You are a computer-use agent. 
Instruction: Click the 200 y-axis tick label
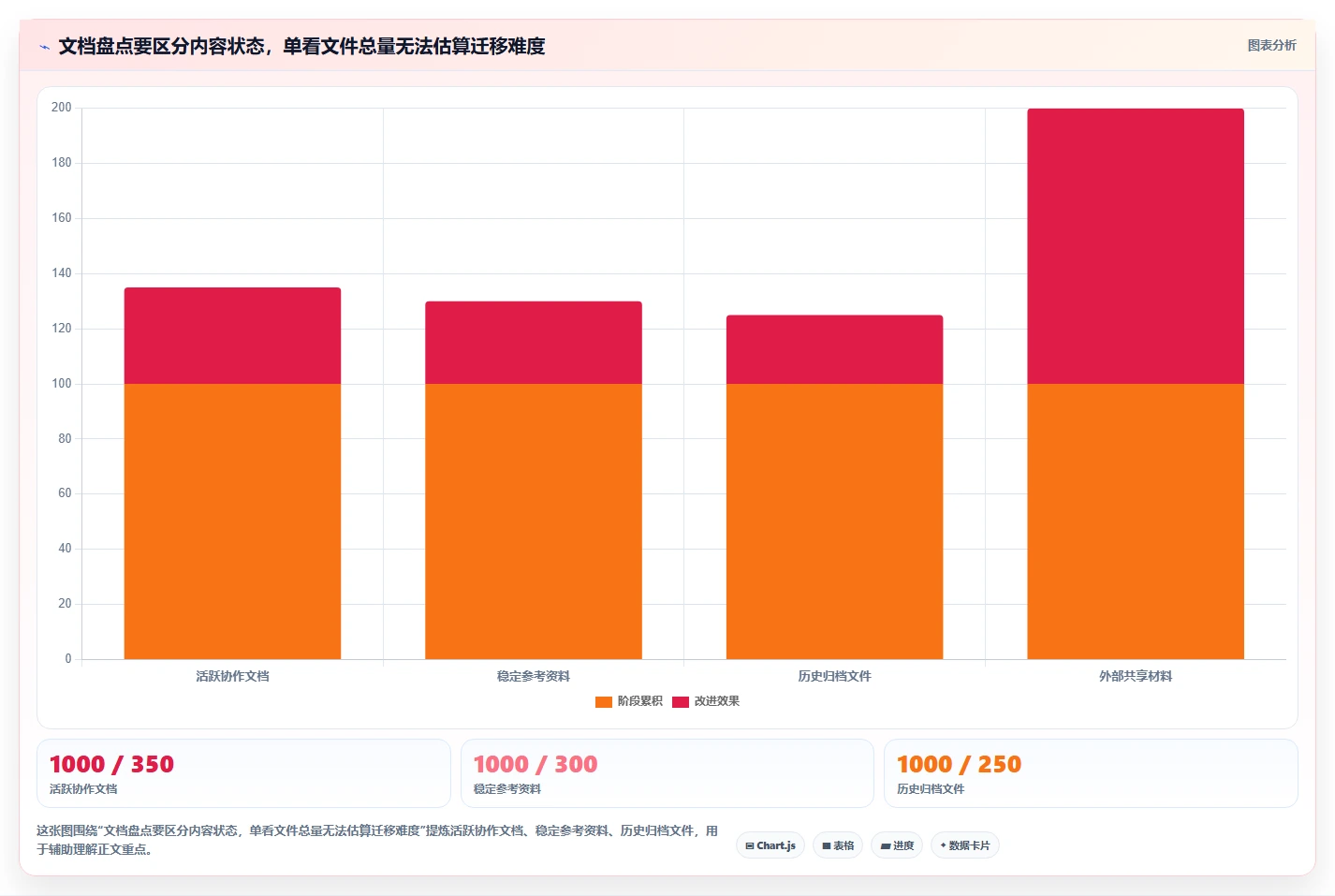click(62, 108)
